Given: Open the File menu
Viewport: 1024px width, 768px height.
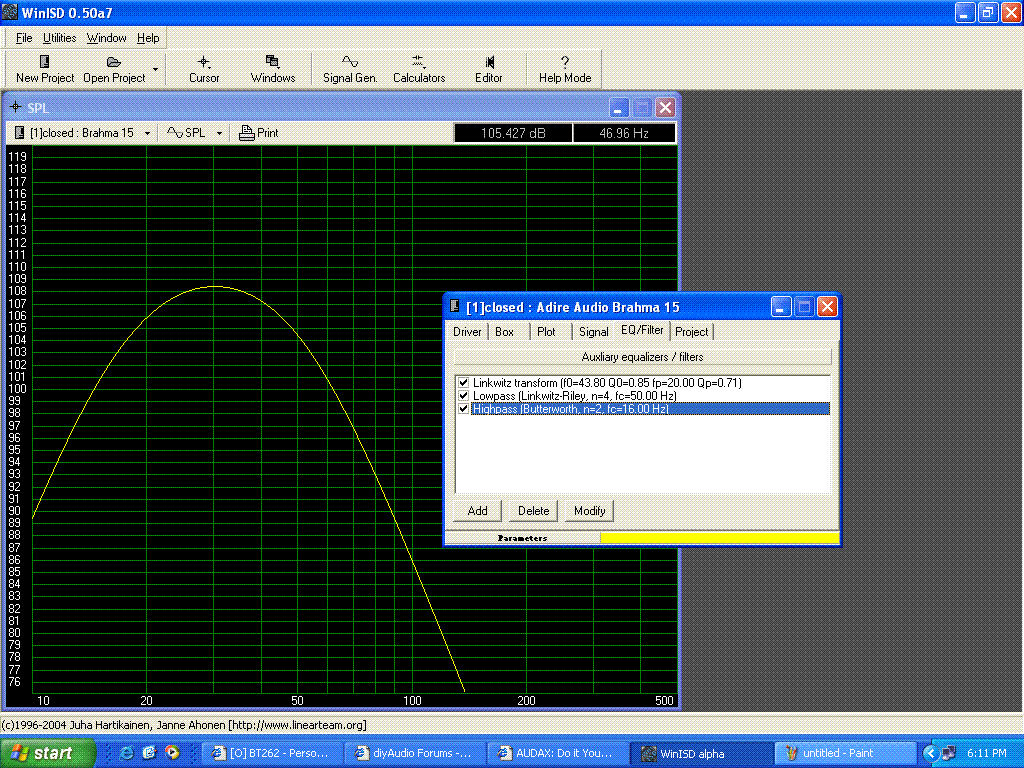Looking at the screenshot, I should pos(24,38).
